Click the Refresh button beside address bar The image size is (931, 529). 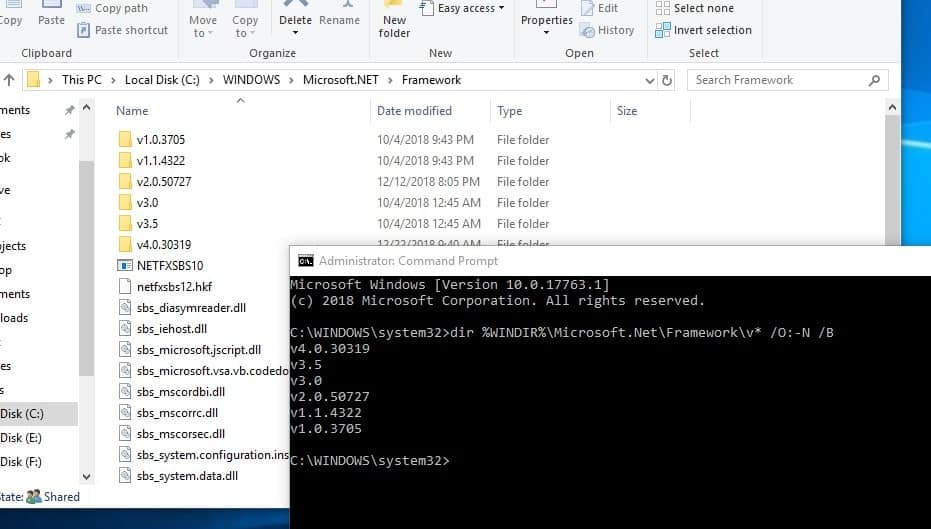[x=667, y=80]
